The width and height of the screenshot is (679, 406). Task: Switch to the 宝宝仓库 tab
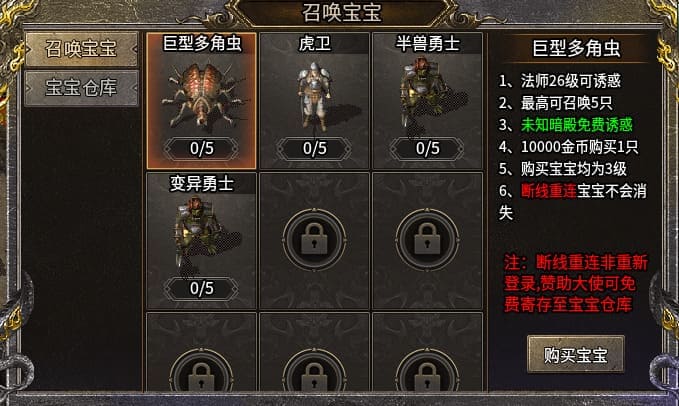[81, 88]
